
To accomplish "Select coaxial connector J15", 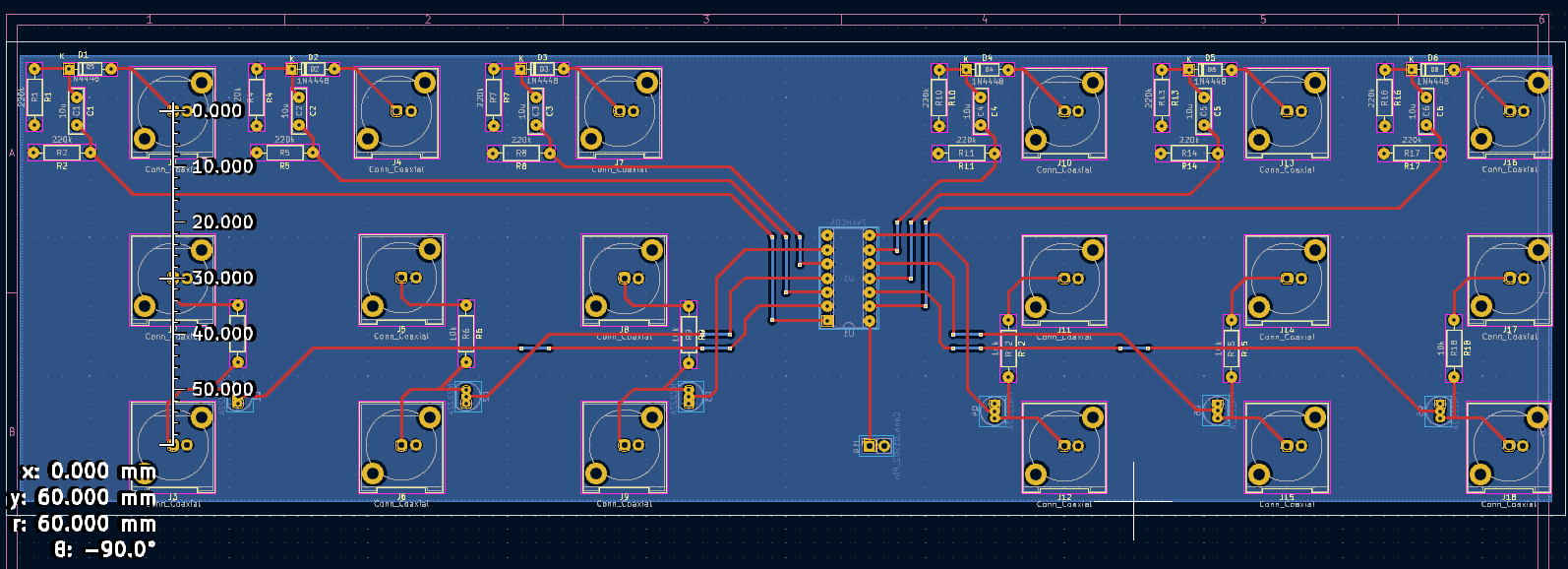I will 1287,447.
